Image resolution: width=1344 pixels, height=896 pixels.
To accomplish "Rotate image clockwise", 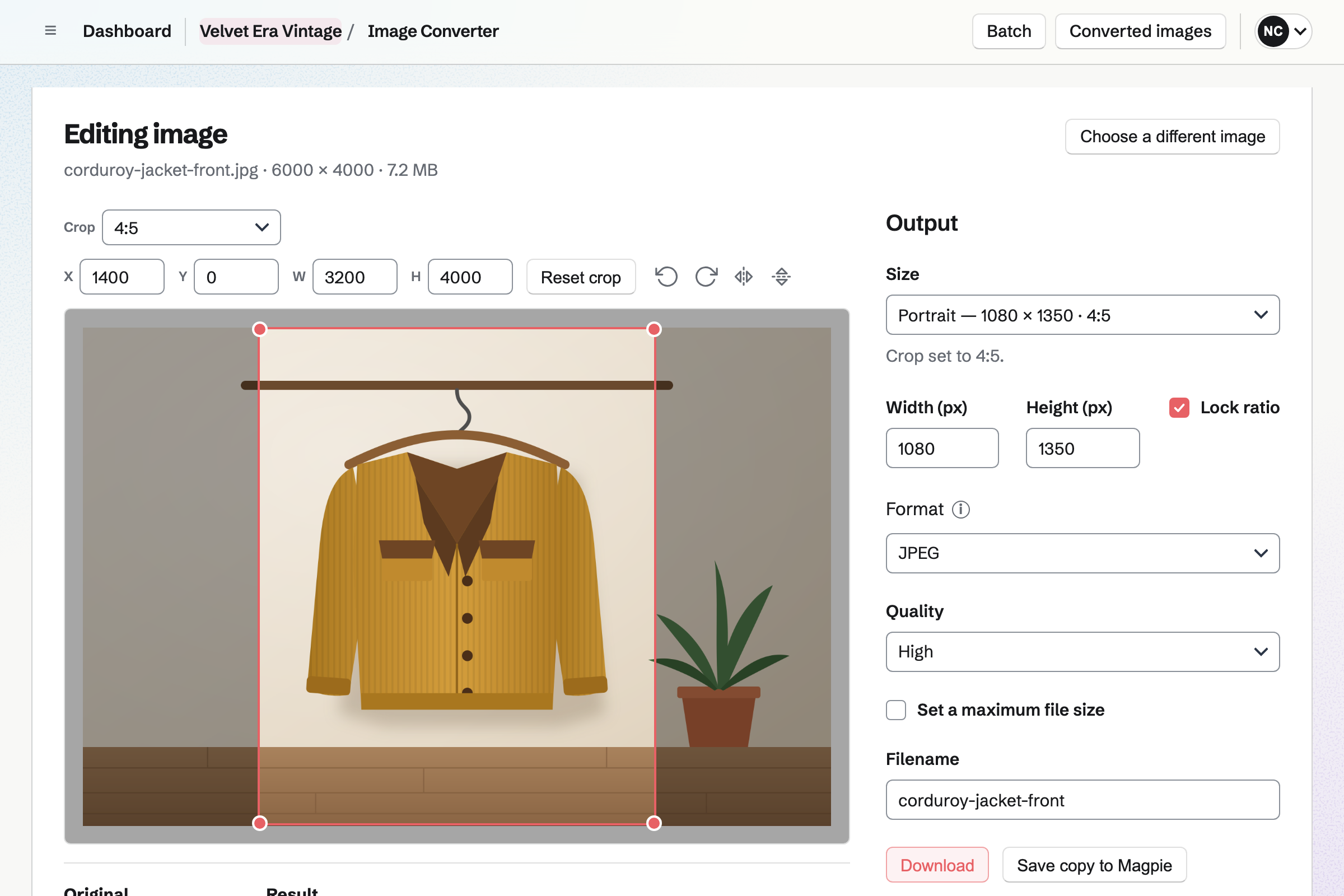I will [x=706, y=277].
